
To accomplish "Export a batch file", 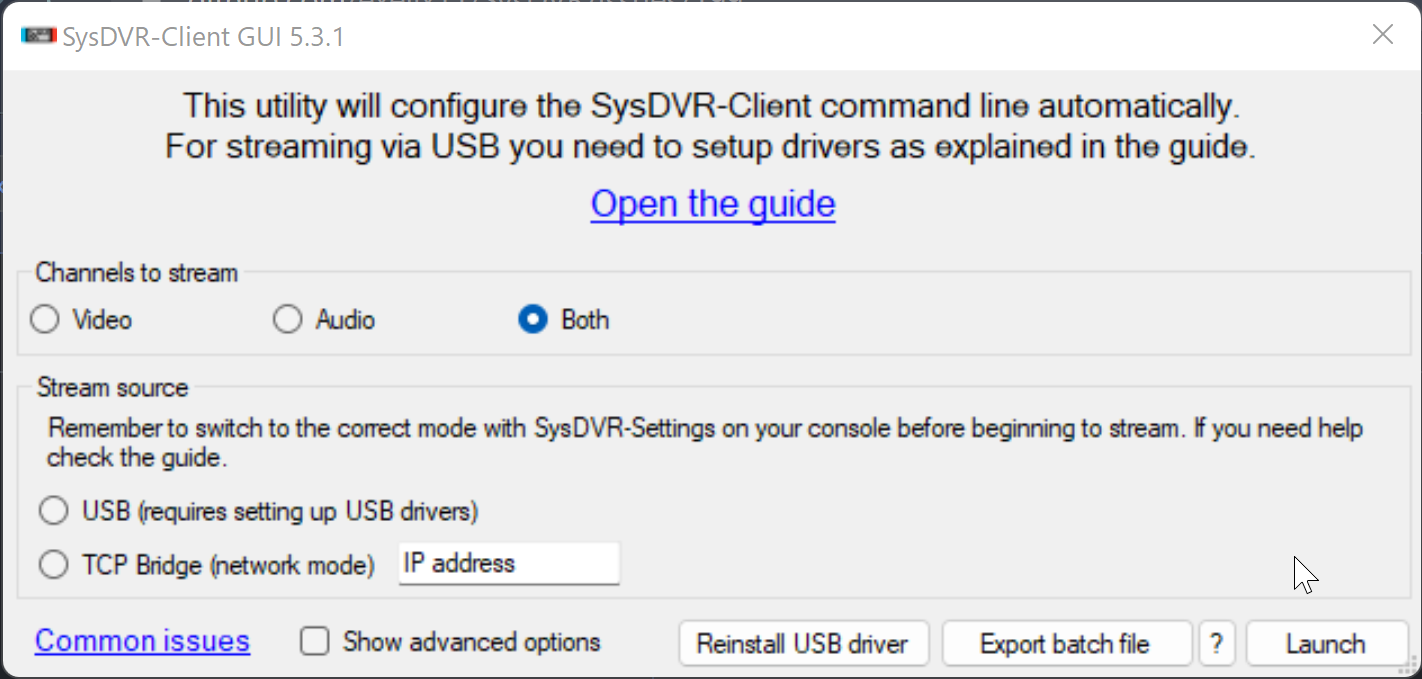I will coord(1066,643).
